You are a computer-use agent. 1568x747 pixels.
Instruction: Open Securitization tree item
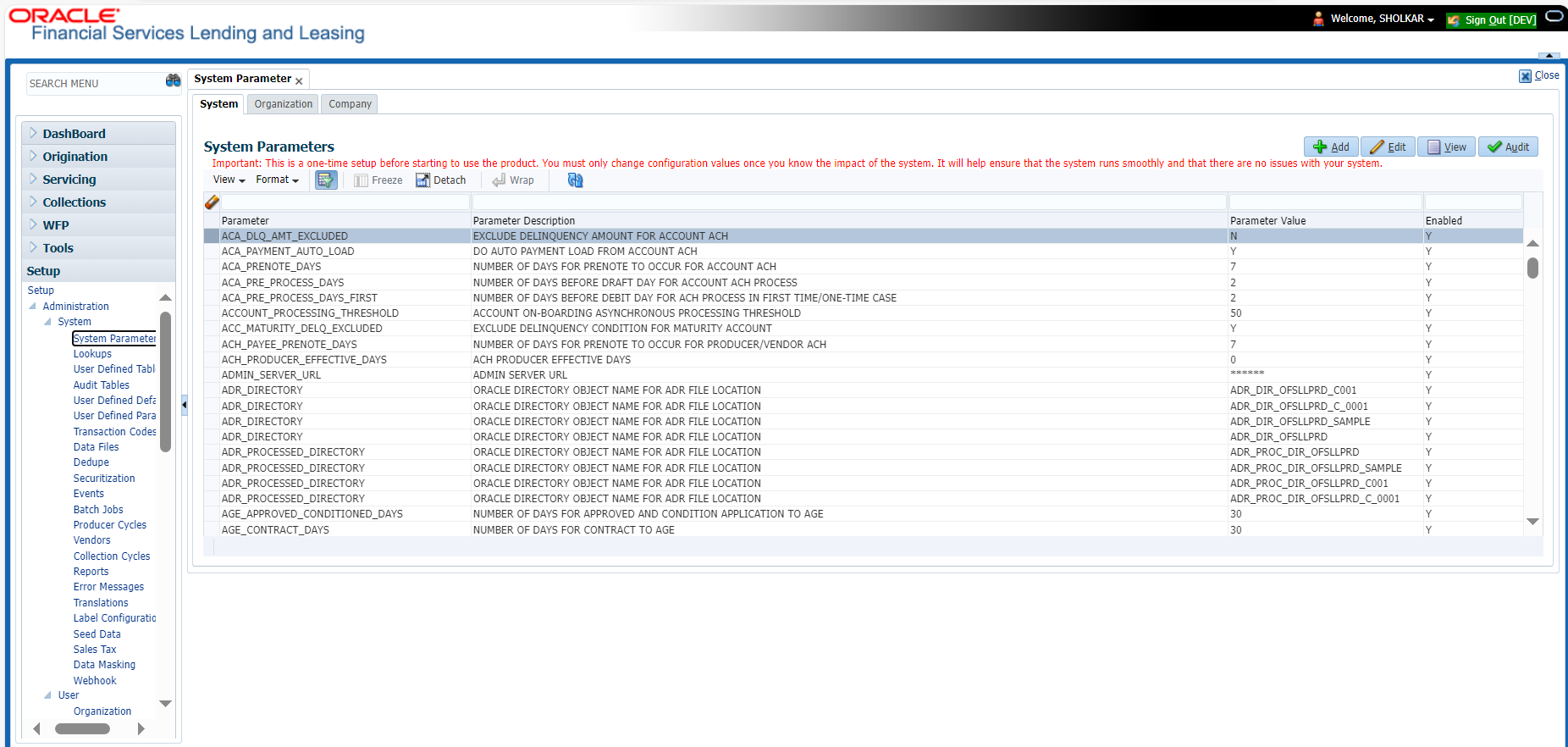point(104,479)
